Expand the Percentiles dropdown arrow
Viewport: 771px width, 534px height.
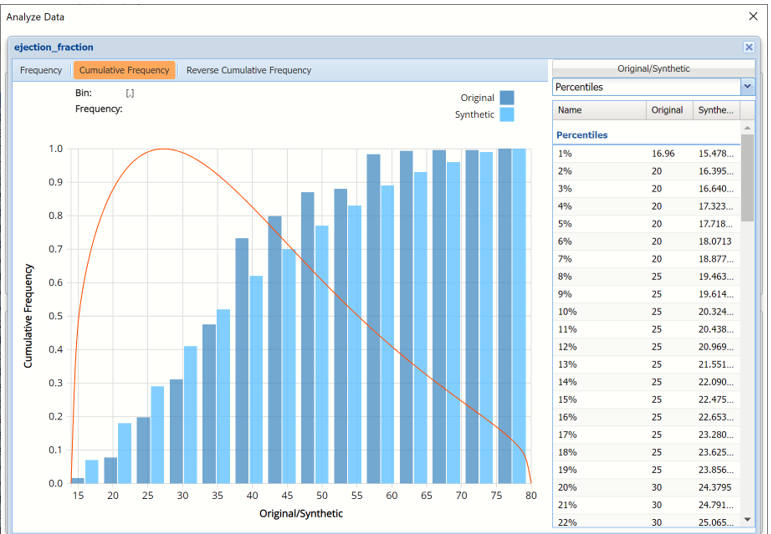[747, 87]
